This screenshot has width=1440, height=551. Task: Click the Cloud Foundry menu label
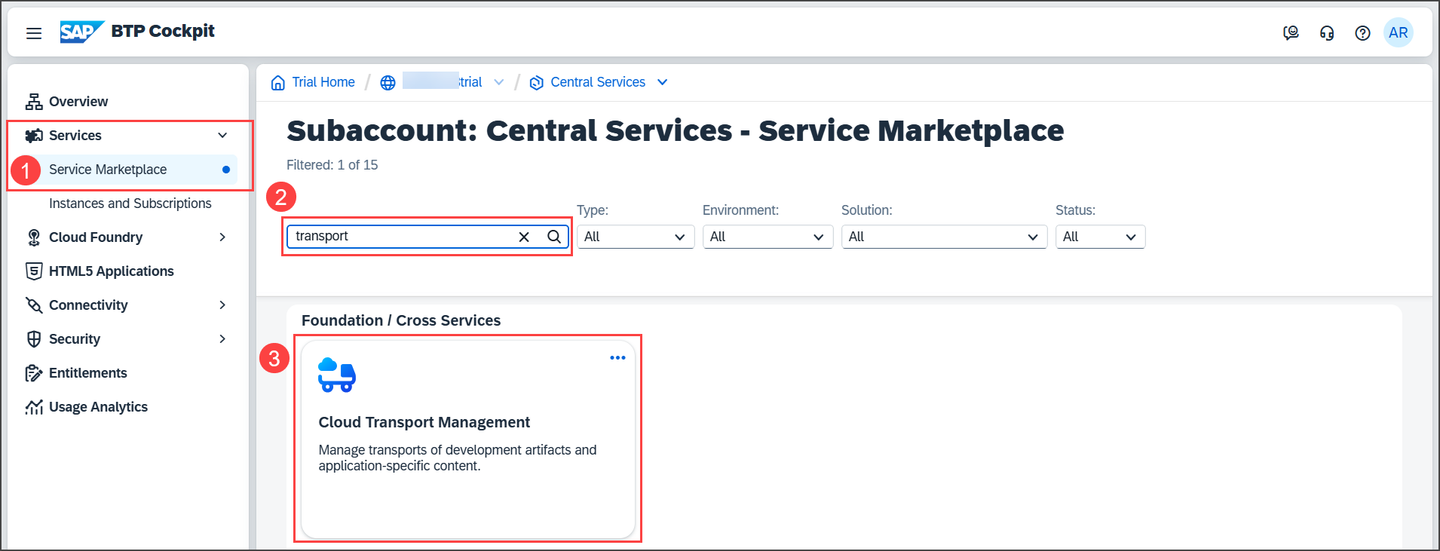96,237
